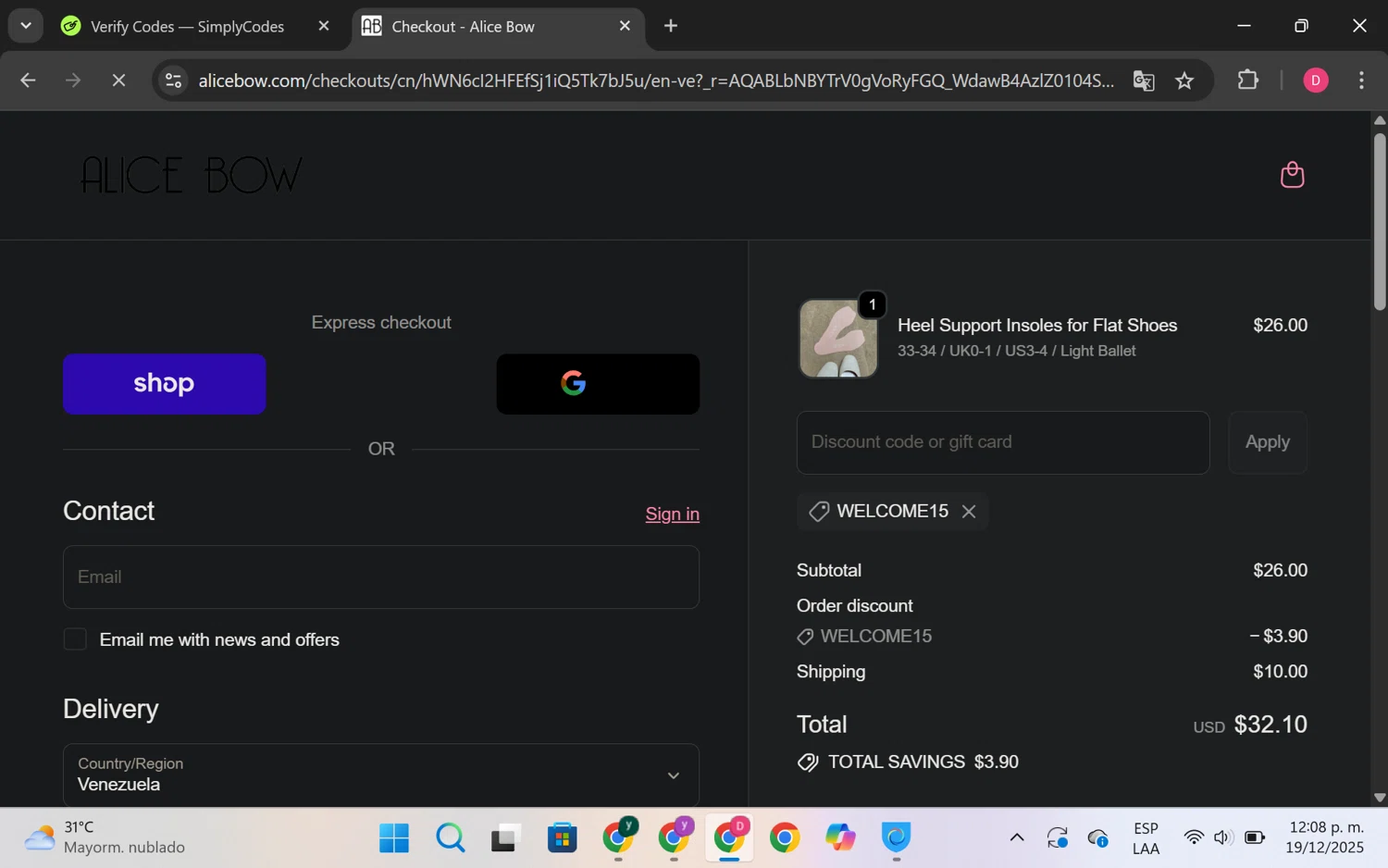
Task: Remove the WELCOME15 discount code tag
Action: tap(969, 512)
